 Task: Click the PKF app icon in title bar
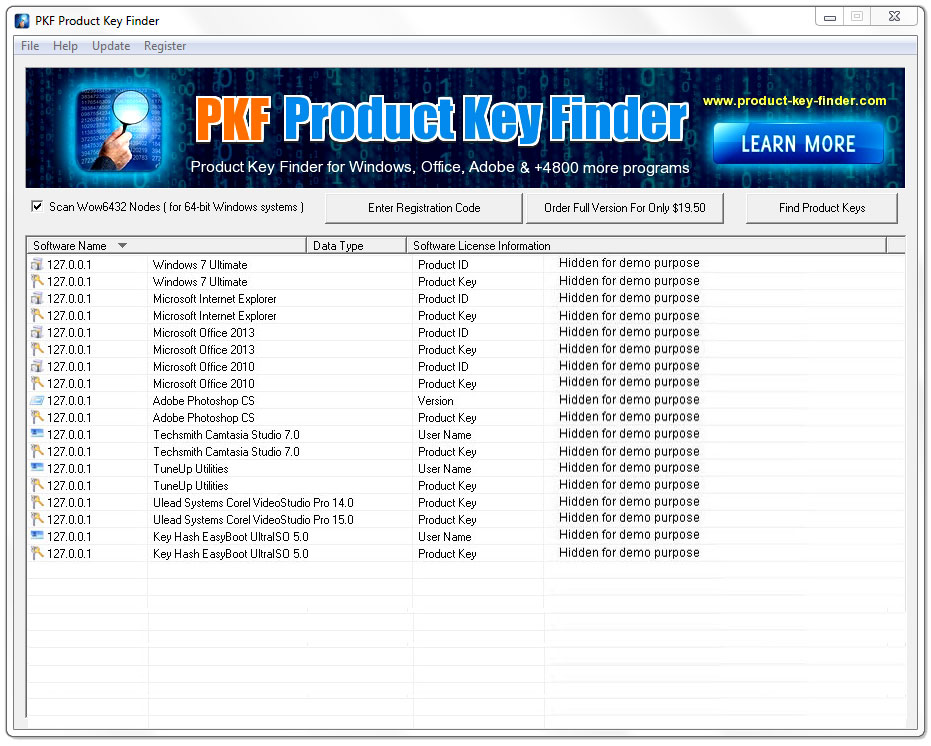pyautogui.click(x=22, y=21)
